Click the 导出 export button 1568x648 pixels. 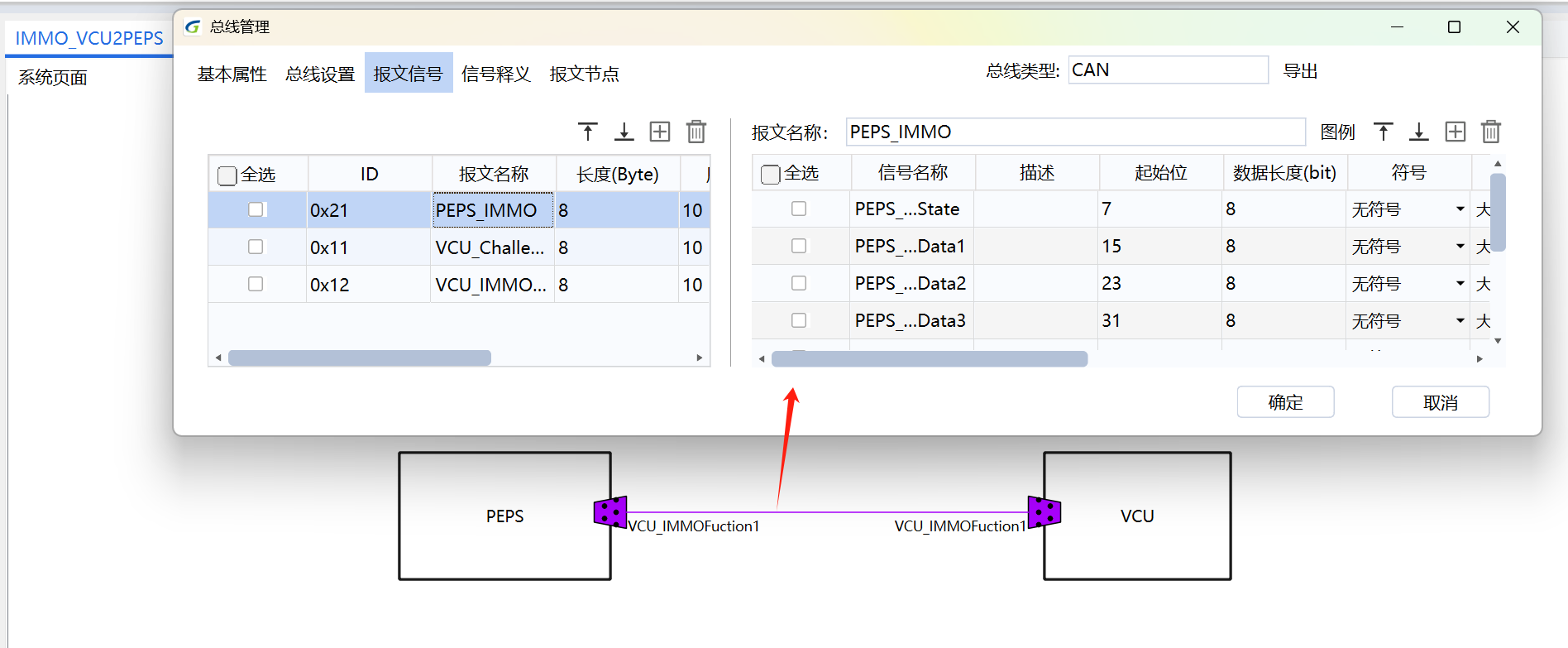point(1300,71)
